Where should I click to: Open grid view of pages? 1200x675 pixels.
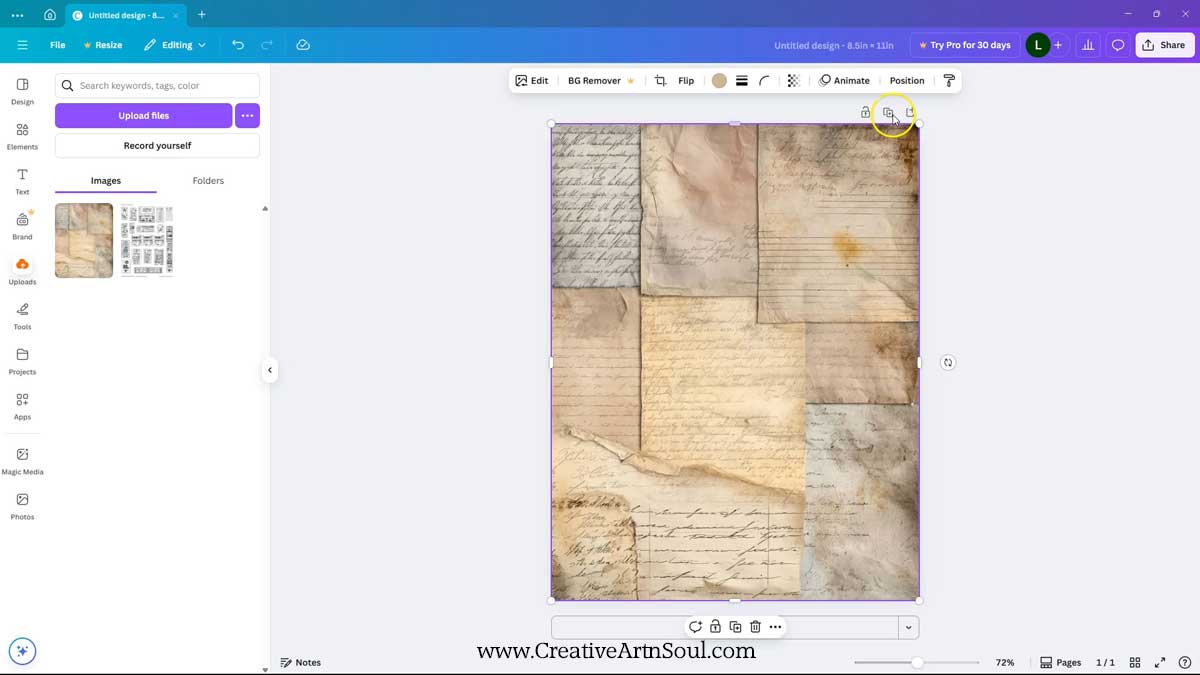[1135, 662]
